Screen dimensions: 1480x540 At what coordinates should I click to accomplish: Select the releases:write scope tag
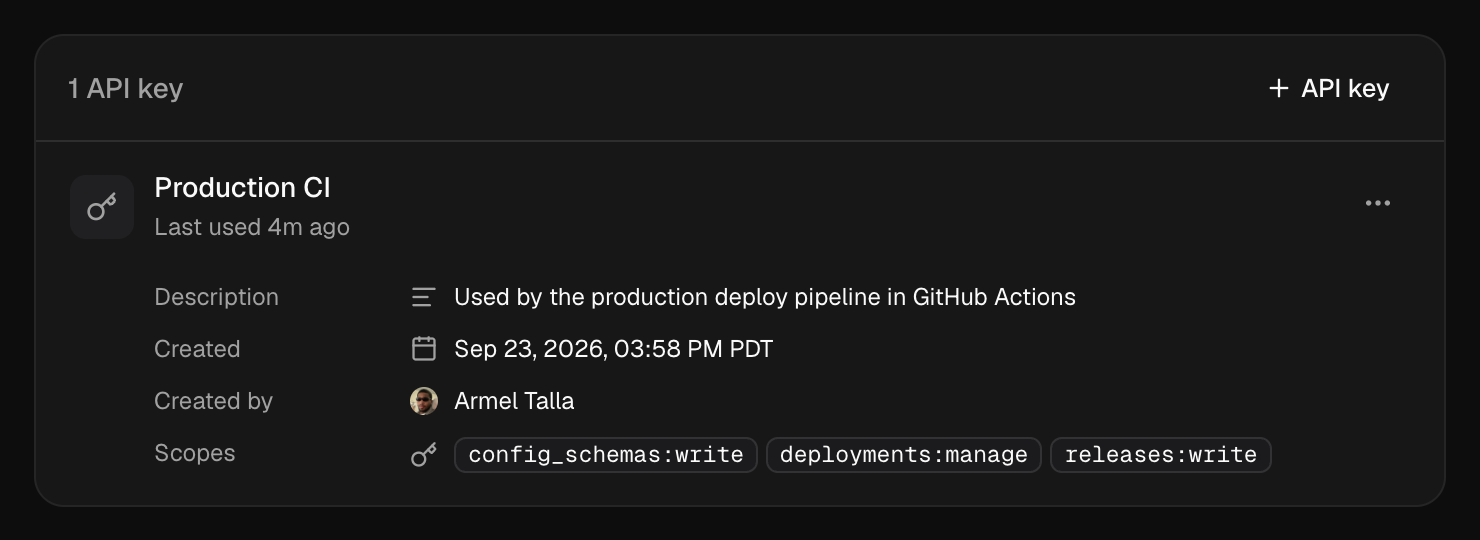tap(1161, 455)
